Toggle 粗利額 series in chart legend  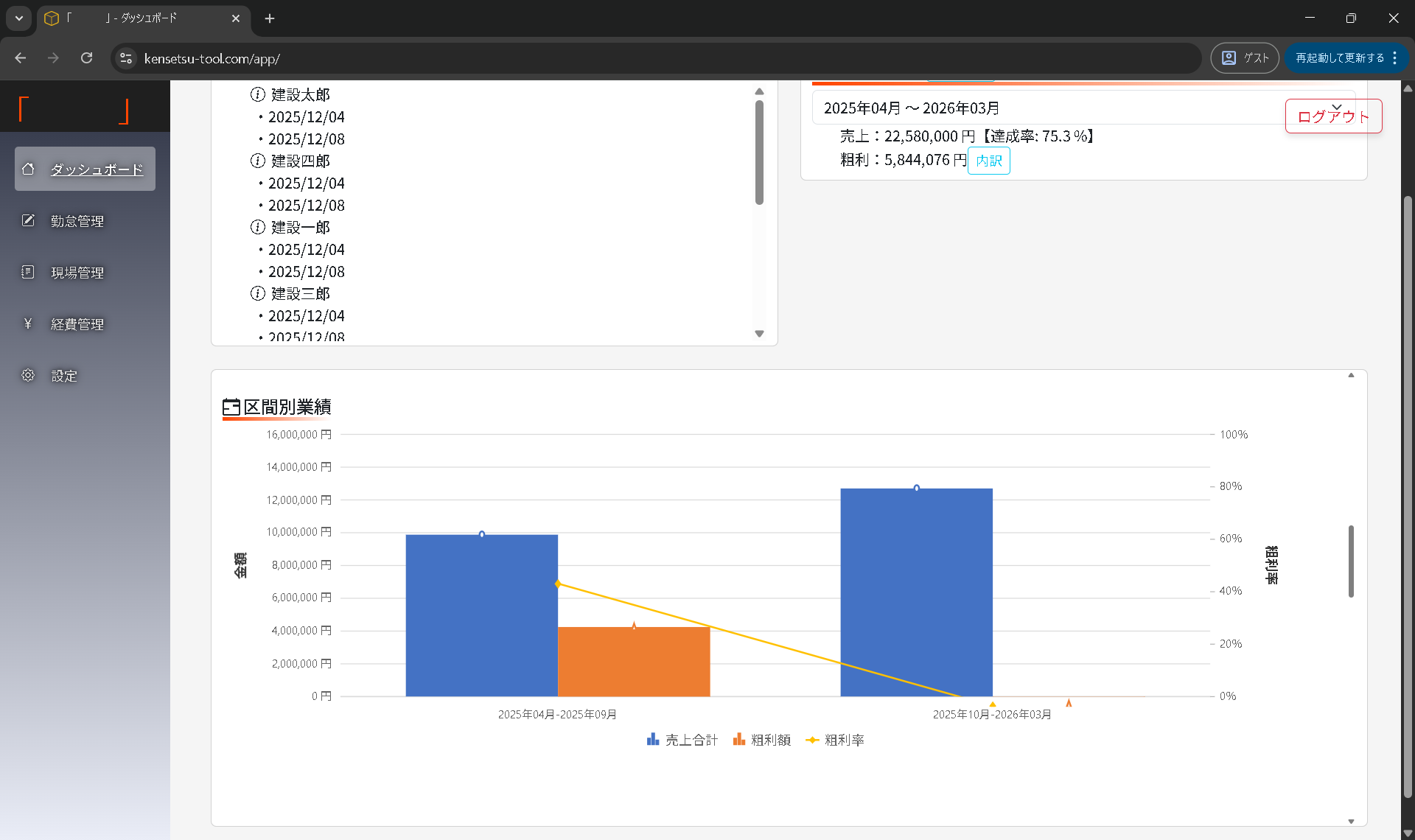click(x=762, y=740)
